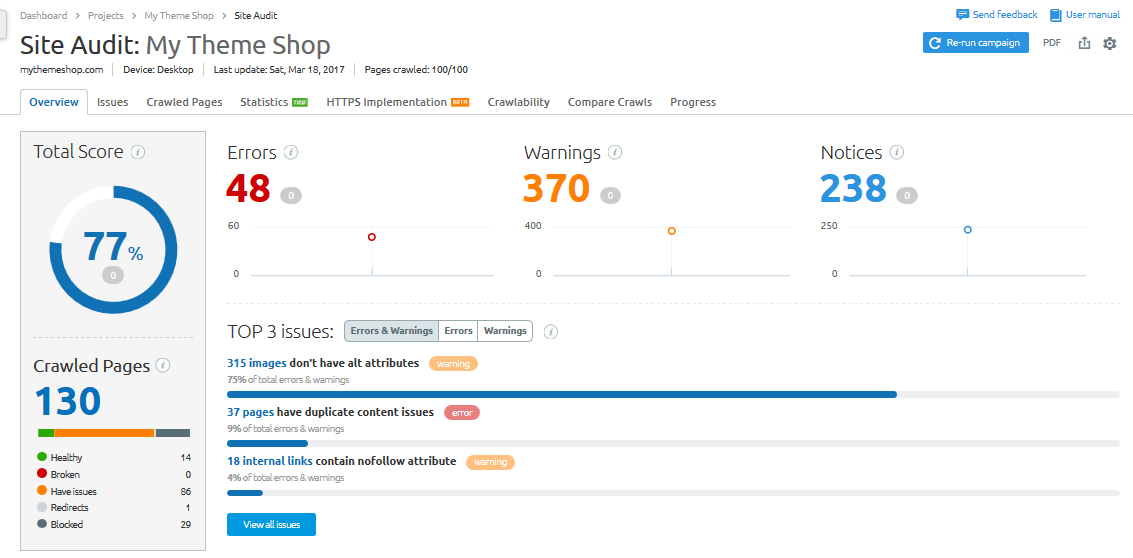Click the export share icon
Image resolution: width=1133 pixels, height=558 pixels.
pyautogui.click(x=1084, y=43)
